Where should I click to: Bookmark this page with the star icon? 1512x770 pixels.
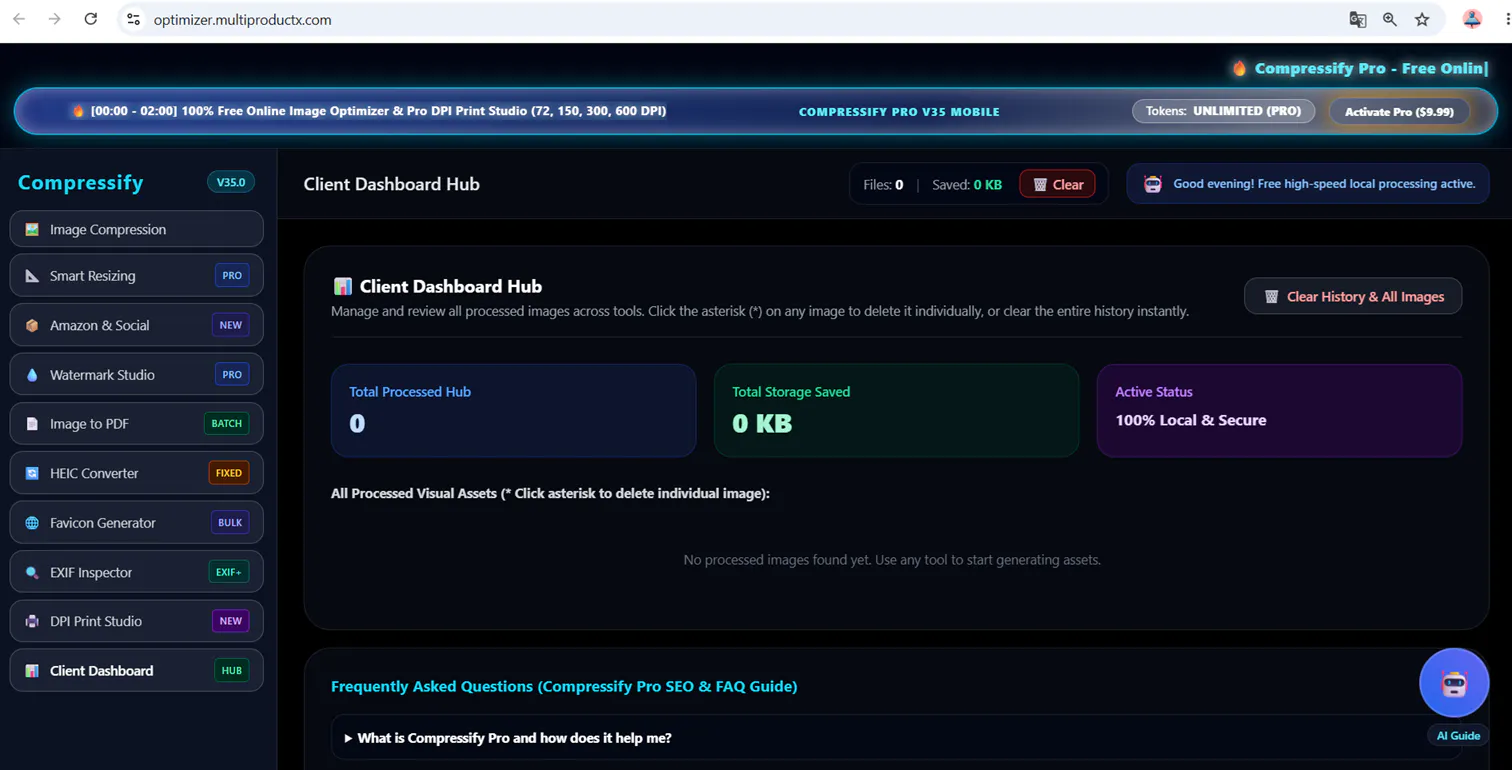(1422, 19)
